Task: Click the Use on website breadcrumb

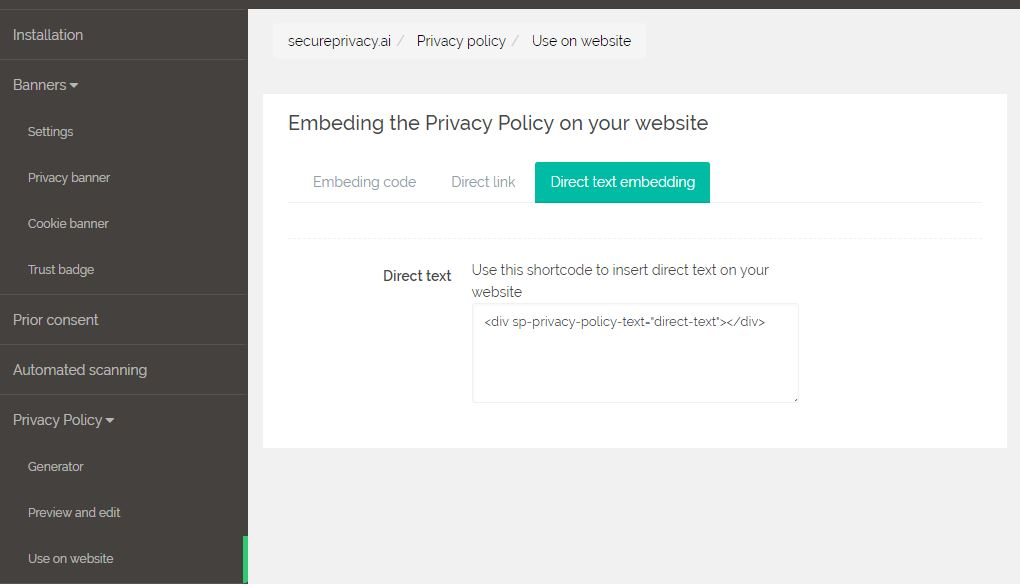Action: click(x=582, y=40)
